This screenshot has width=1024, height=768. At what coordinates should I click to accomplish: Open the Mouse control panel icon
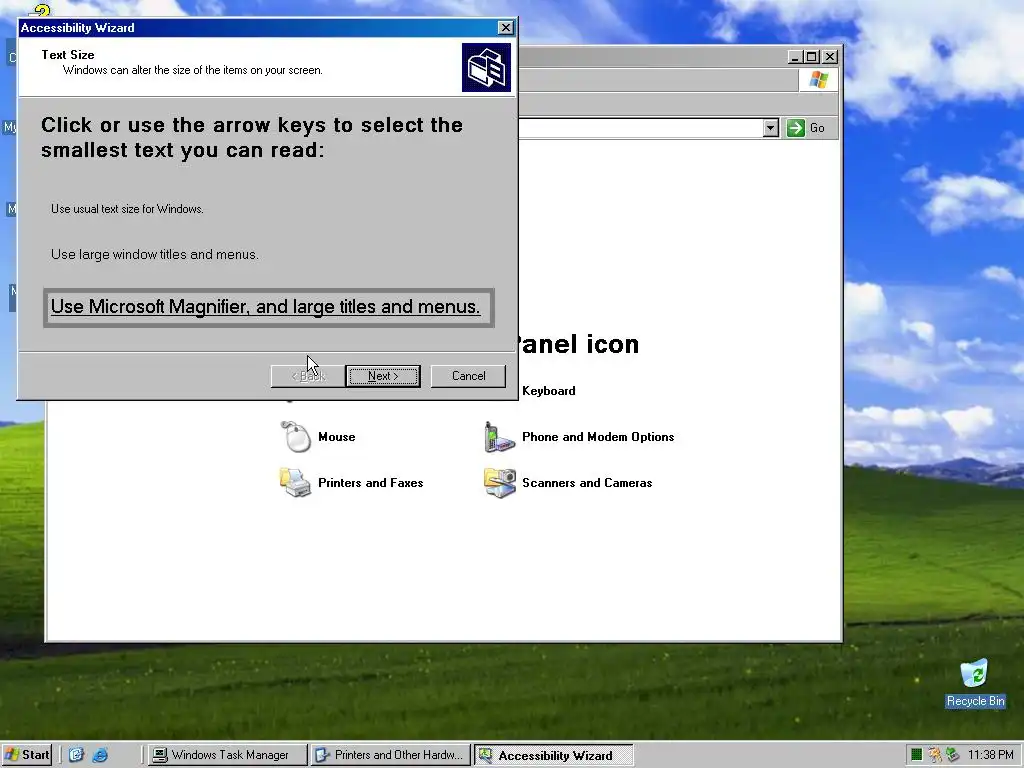click(x=296, y=436)
